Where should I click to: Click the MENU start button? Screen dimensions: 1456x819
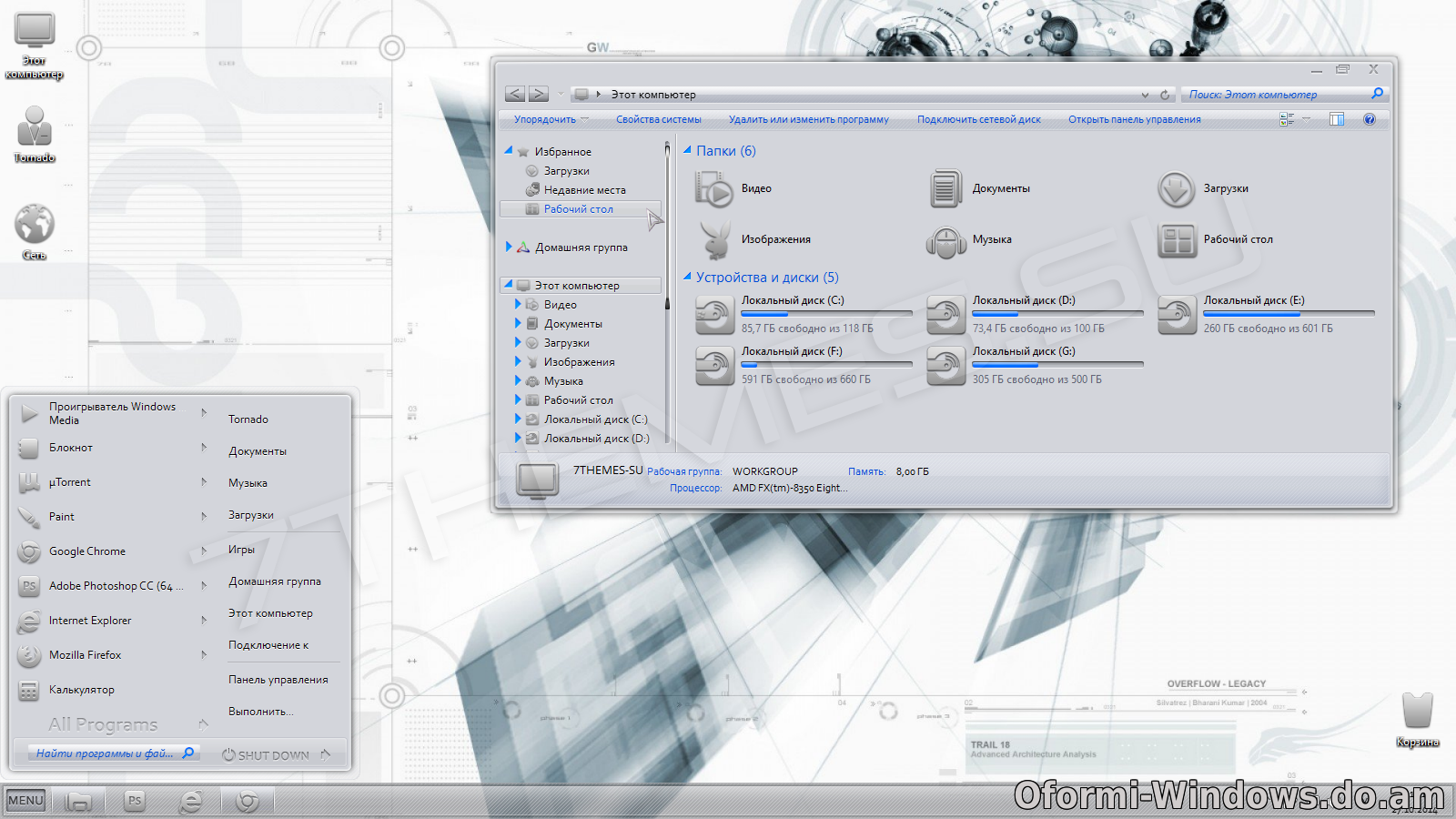point(25,801)
